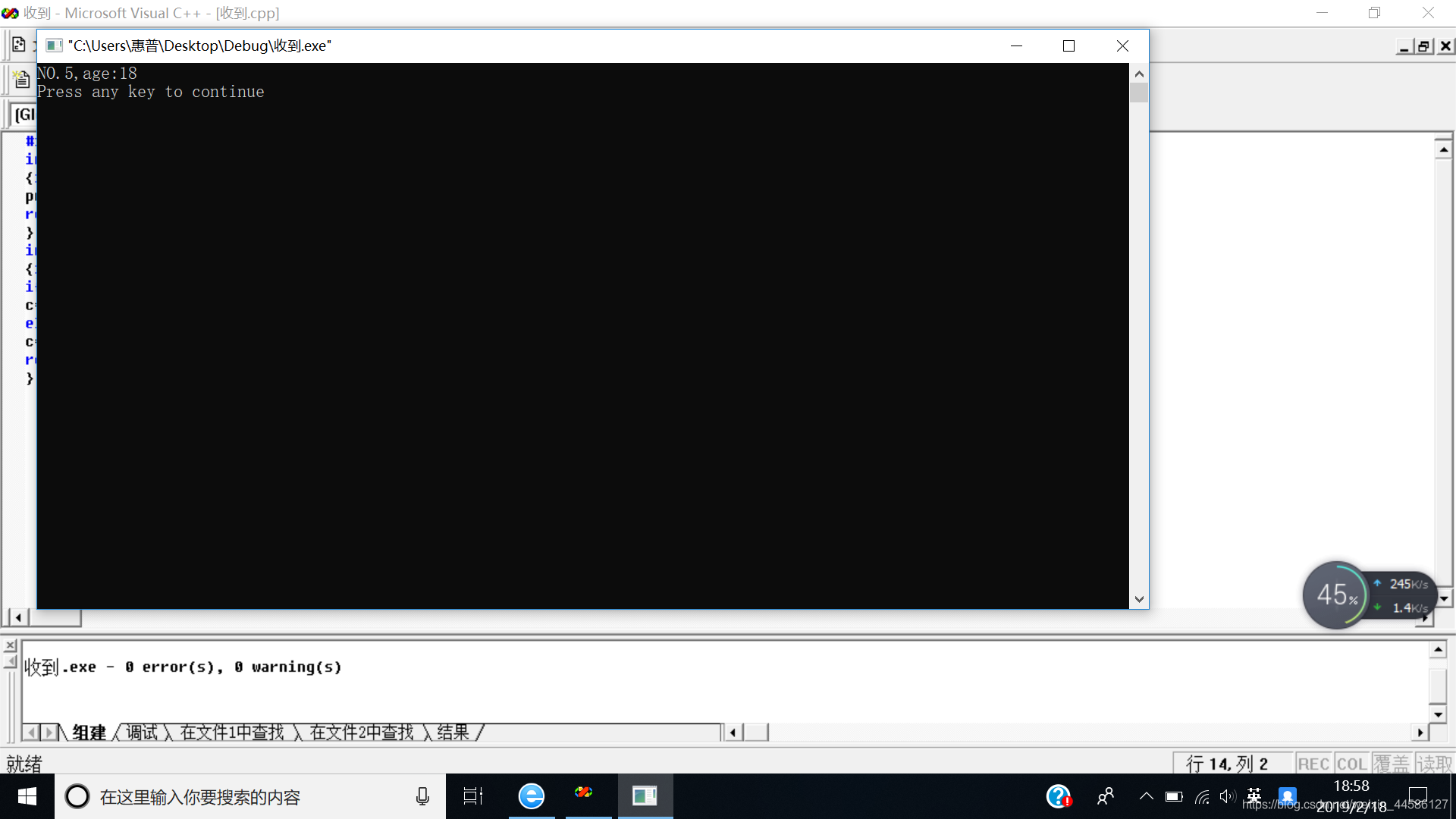Switch to the console window taskbar icon

pos(645,796)
